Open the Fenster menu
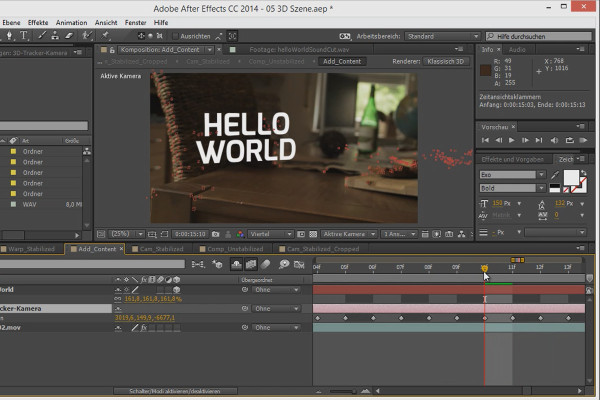This screenshot has height=400, width=600. point(135,23)
